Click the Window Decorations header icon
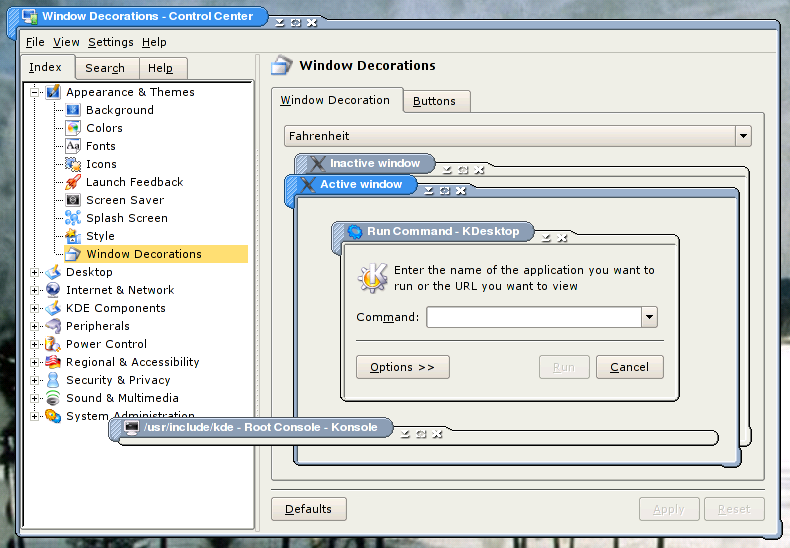The image size is (790, 548). point(282,65)
